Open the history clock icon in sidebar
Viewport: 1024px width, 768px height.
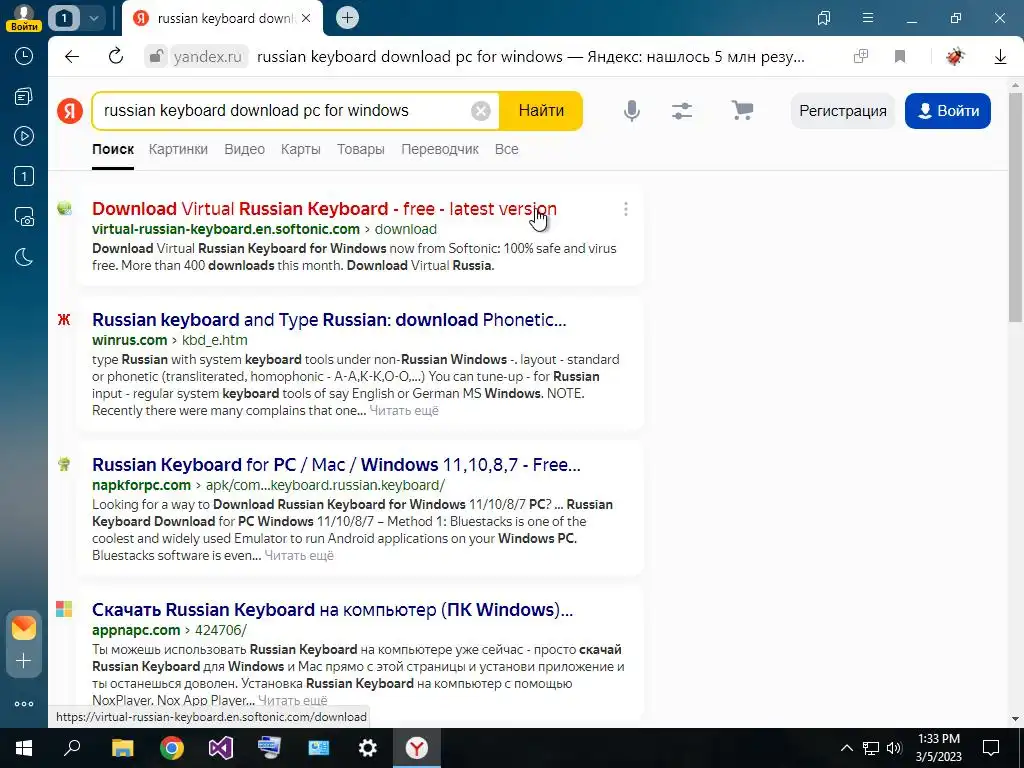[24, 56]
